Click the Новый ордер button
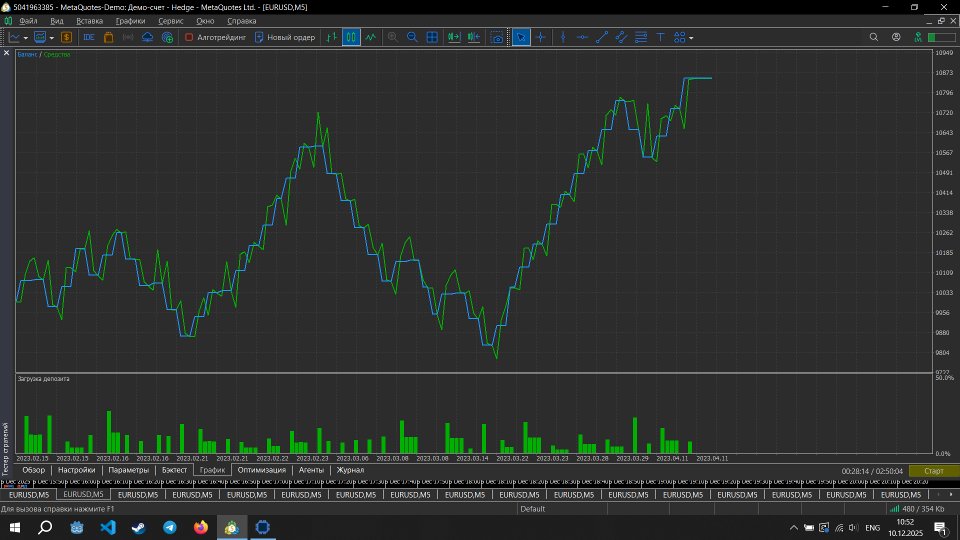The width and height of the screenshot is (960, 540). pos(285,37)
